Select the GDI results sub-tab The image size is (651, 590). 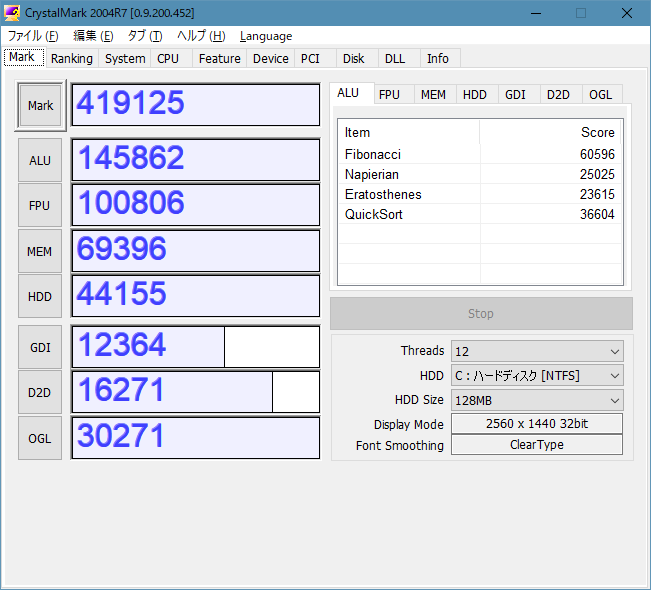tap(519, 95)
